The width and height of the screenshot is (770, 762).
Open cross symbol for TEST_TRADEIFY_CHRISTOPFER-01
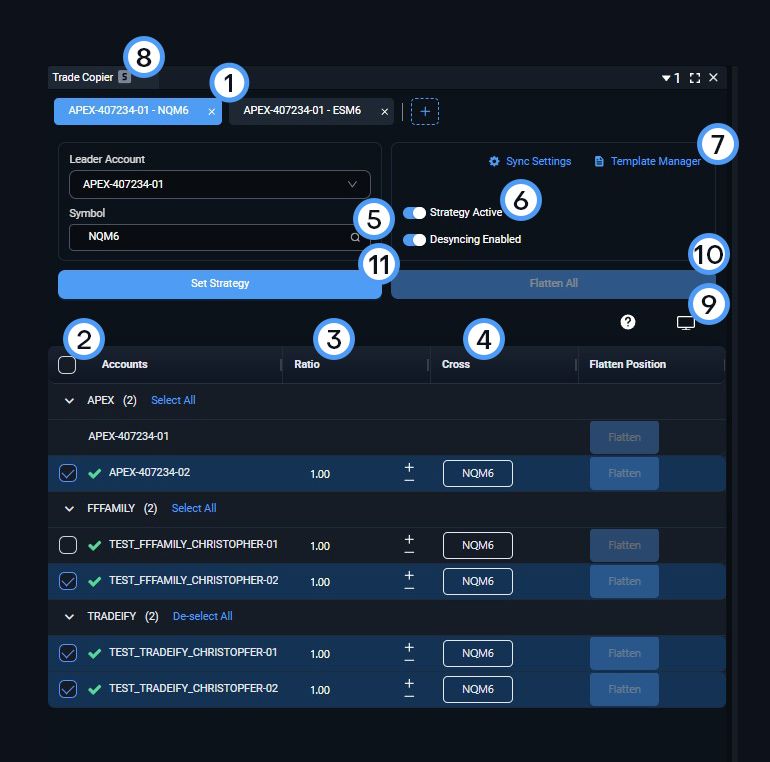[478, 653]
